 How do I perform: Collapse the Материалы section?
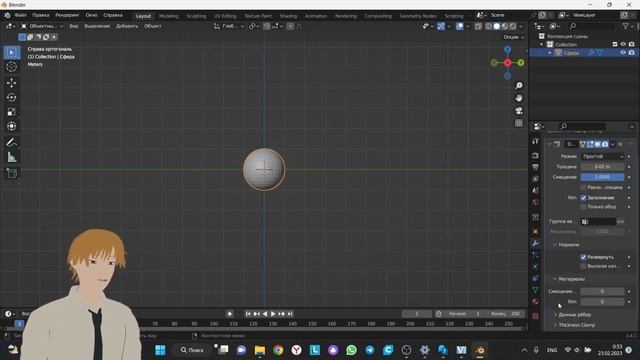555,279
